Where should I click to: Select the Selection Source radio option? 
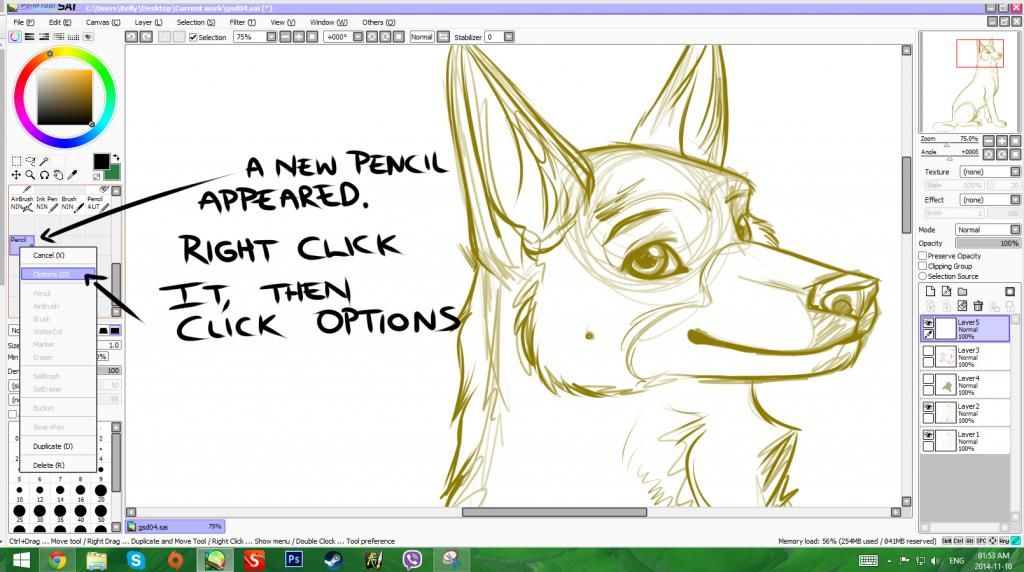(923, 276)
